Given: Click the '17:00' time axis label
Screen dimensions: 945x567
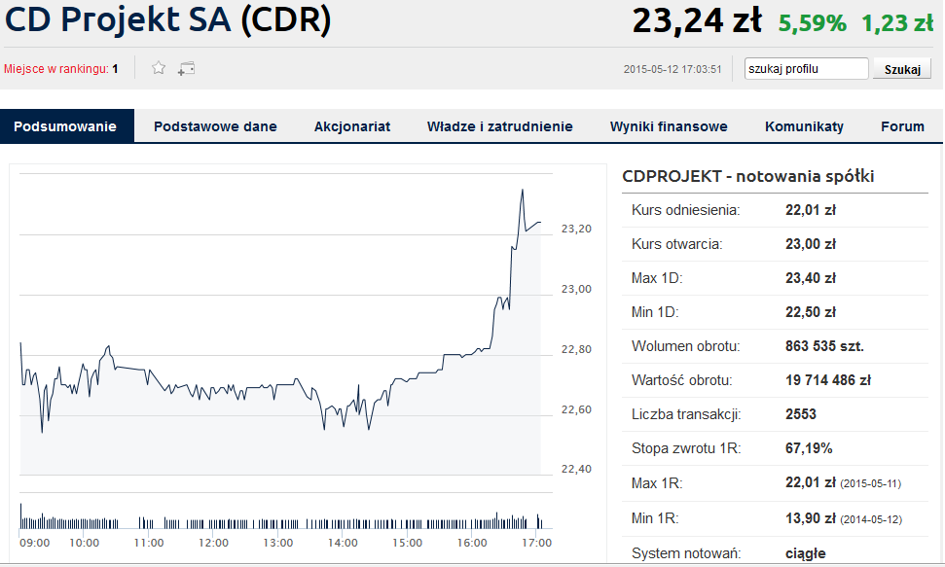Looking at the screenshot, I should click(536, 543).
